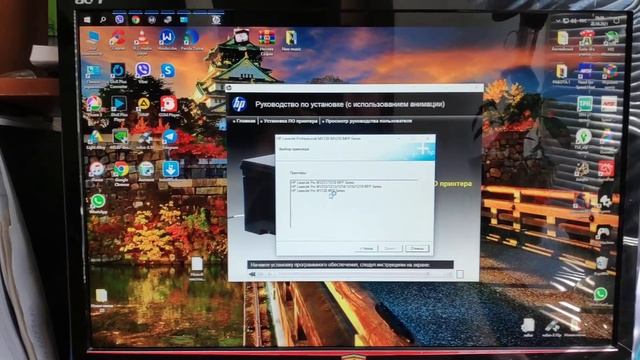Select second HP LaserJet Pro printer entry
This screenshot has width=640, height=360.
tap(336, 187)
